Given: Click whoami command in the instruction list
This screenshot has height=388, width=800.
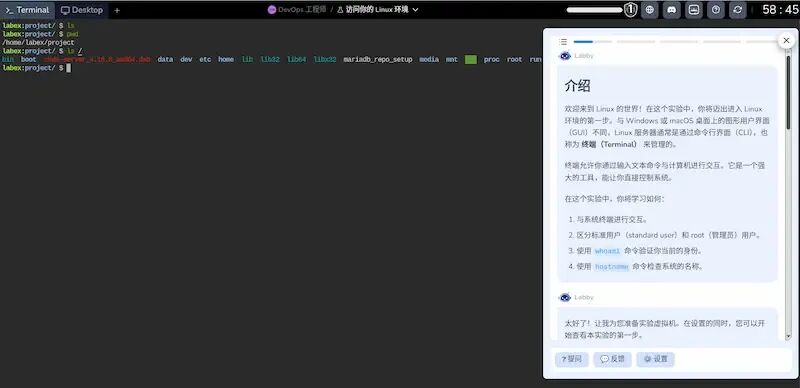Looking at the screenshot, I should (607, 251).
